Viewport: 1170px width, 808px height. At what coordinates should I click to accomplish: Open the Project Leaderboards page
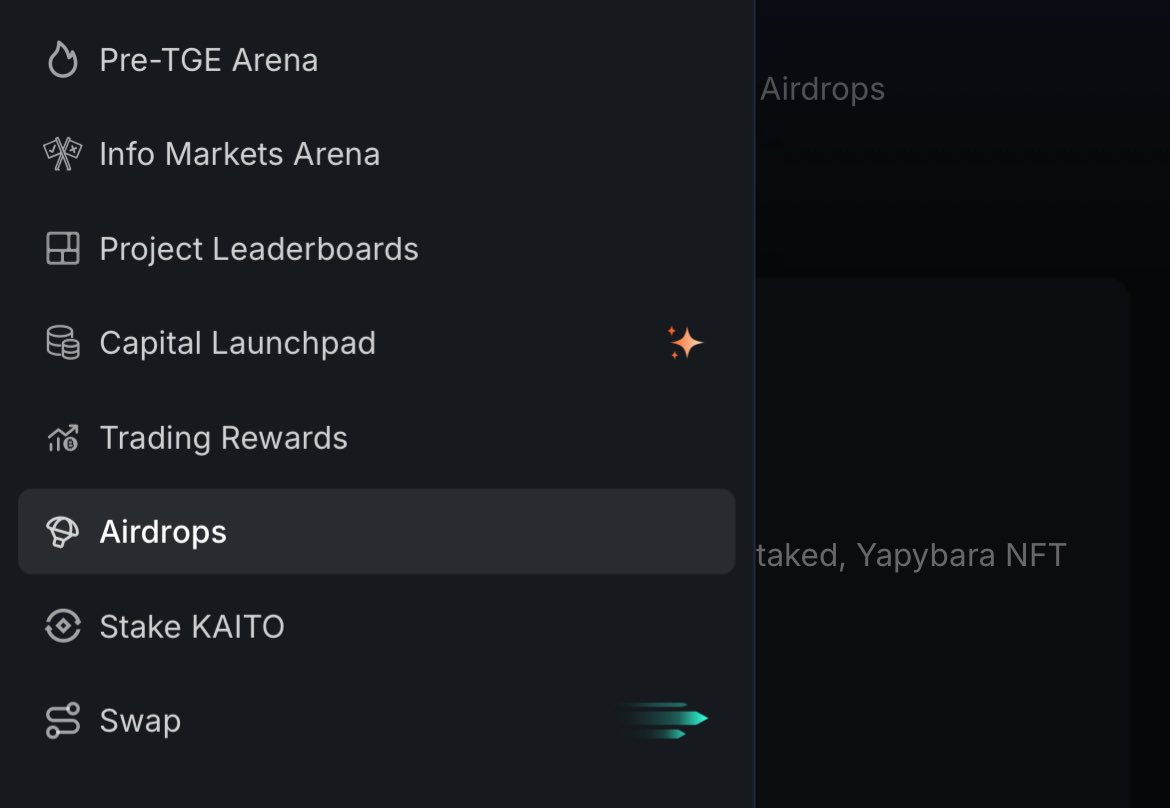pos(258,249)
